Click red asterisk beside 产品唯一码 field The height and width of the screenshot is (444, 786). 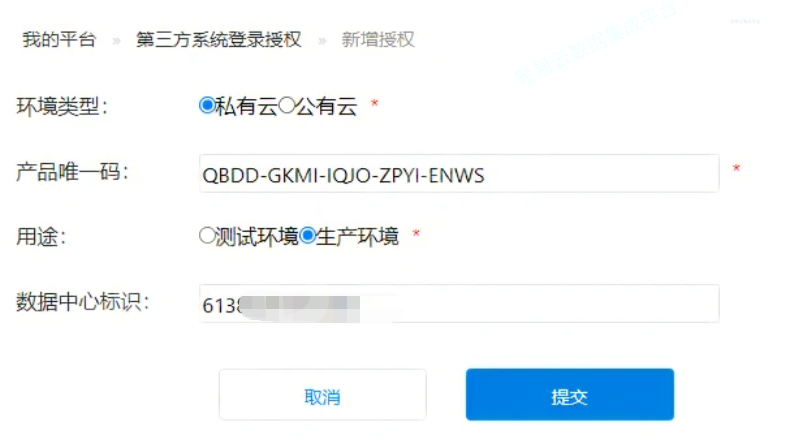click(x=736, y=168)
